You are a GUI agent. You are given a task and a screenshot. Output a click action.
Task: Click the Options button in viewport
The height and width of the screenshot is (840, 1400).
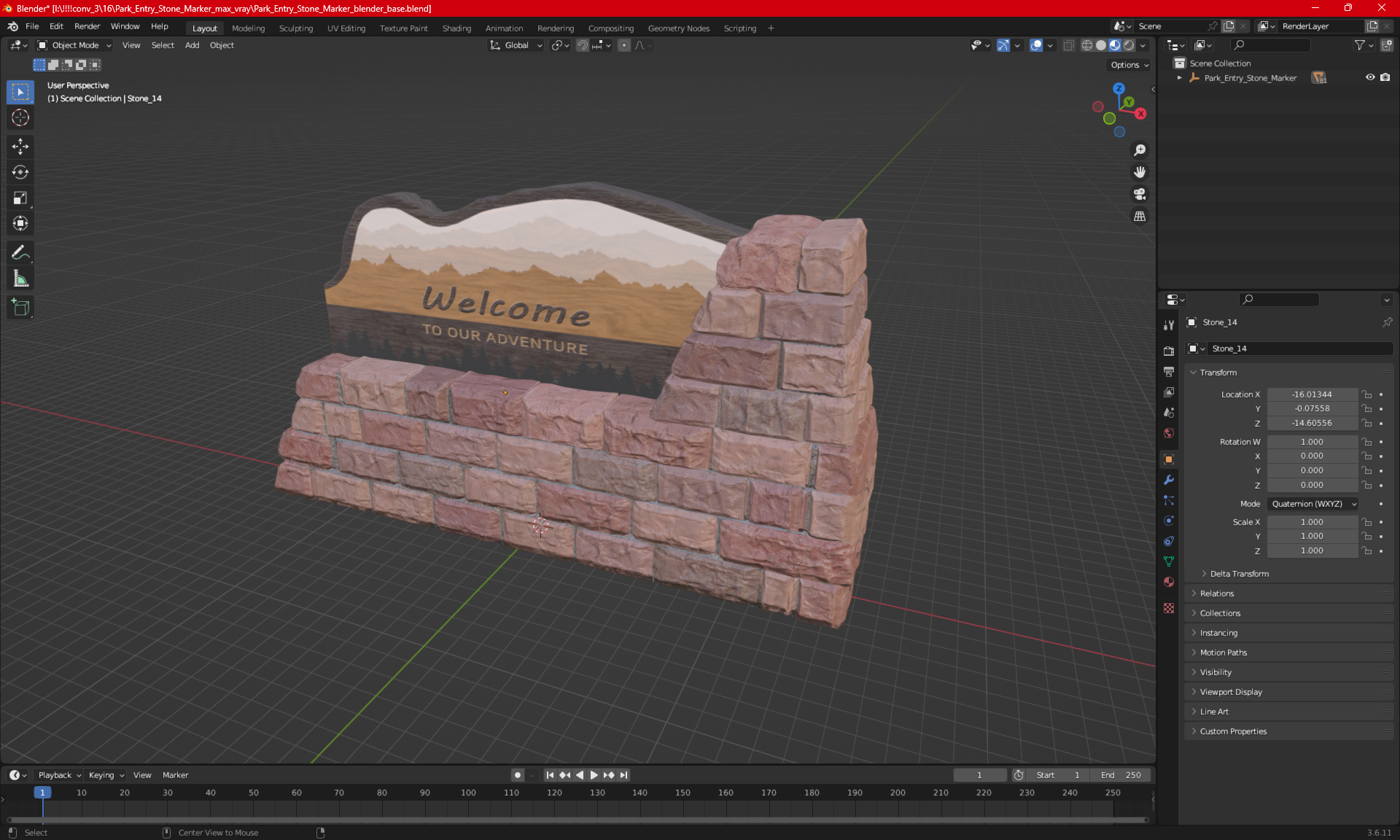coord(1129,65)
